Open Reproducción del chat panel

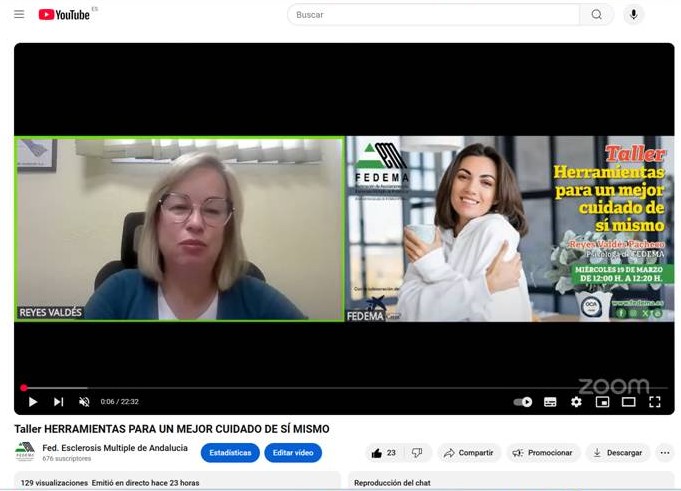511,482
